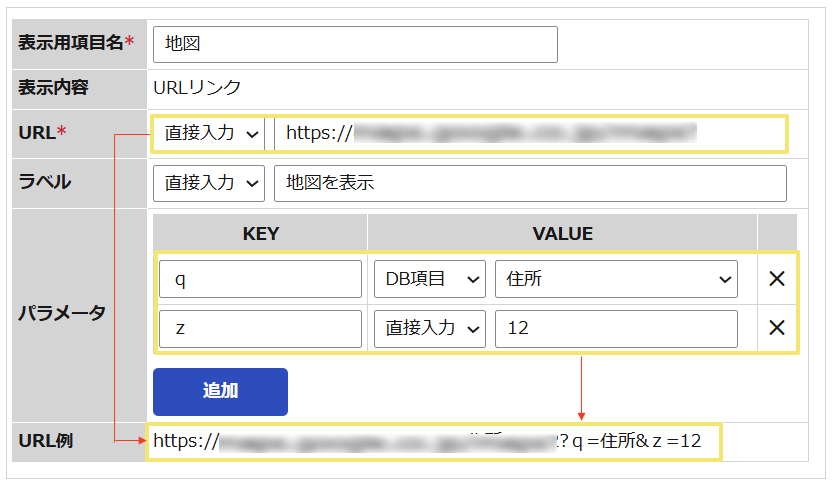Image resolution: width=835 pixels, height=487 pixels.
Task: Open DB項目 value type dropdown
Action: (430, 279)
